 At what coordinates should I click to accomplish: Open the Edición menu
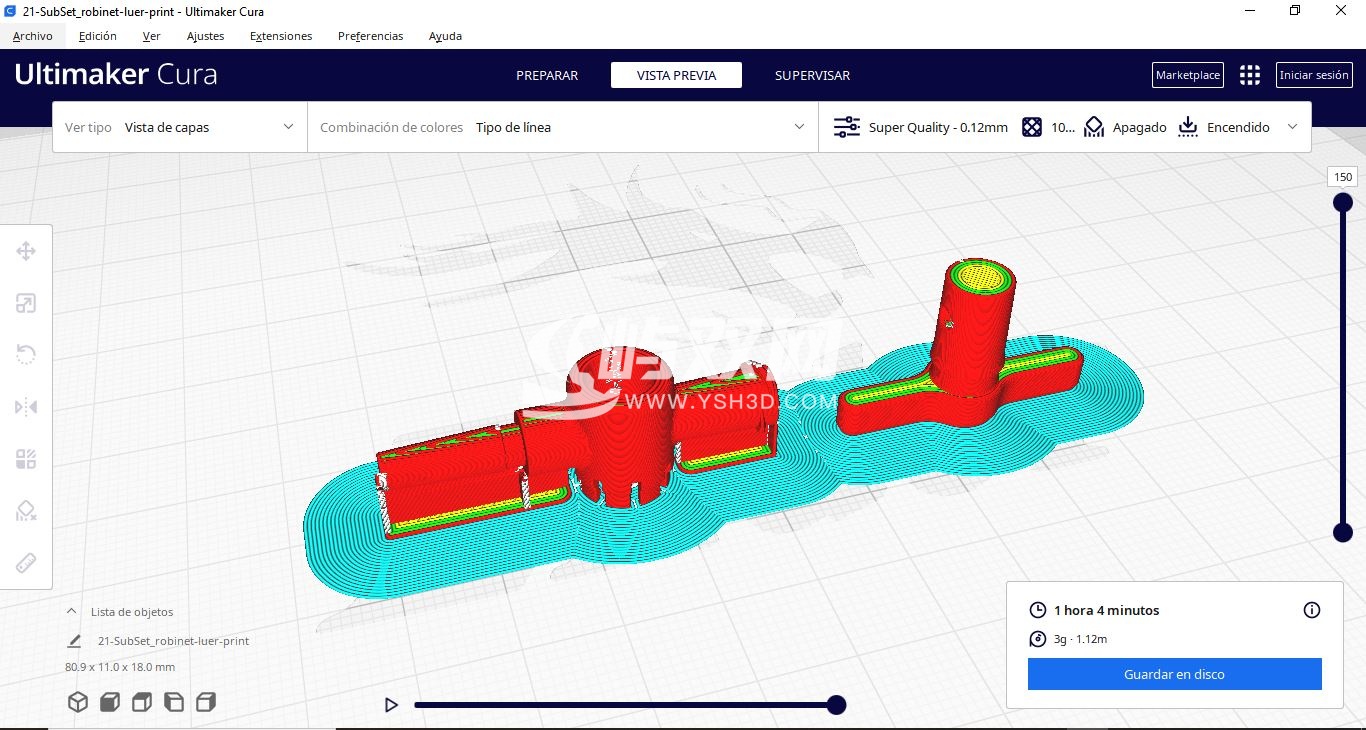[98, 36]
